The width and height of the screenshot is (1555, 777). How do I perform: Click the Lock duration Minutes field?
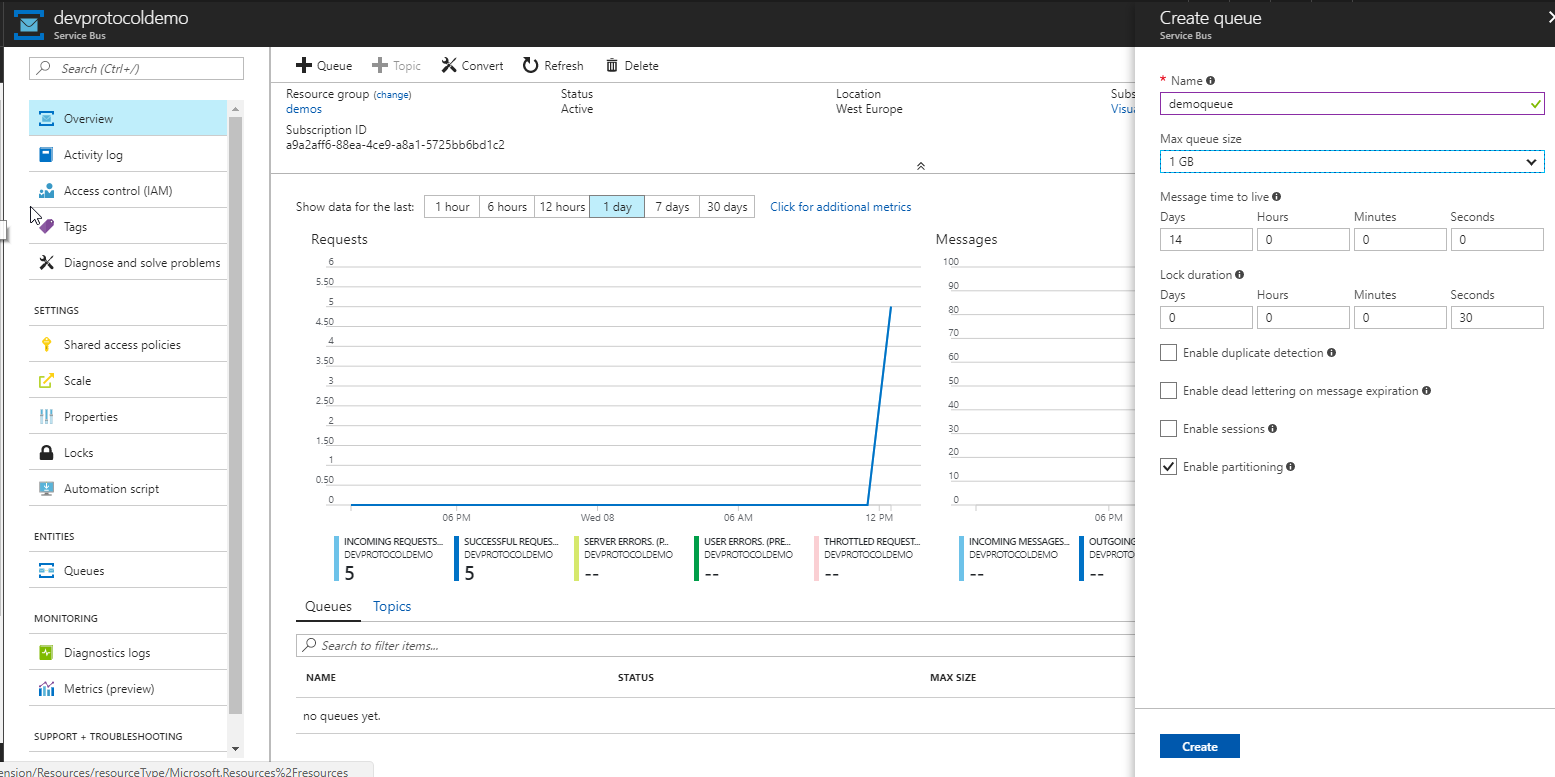[1400, 317]
